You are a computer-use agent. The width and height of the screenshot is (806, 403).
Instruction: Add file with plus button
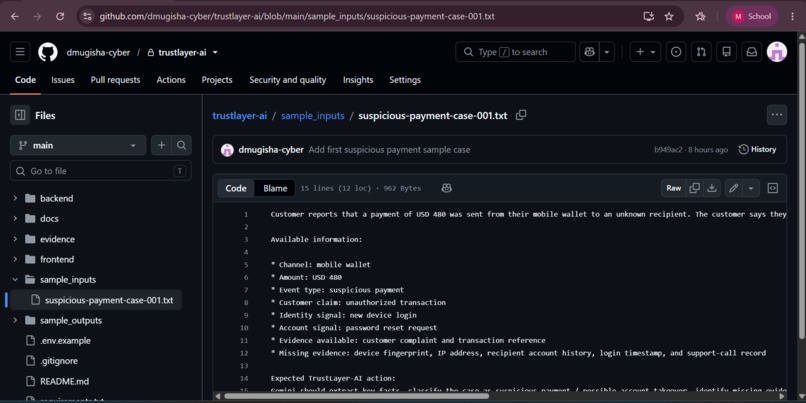(x=161, y=145)
